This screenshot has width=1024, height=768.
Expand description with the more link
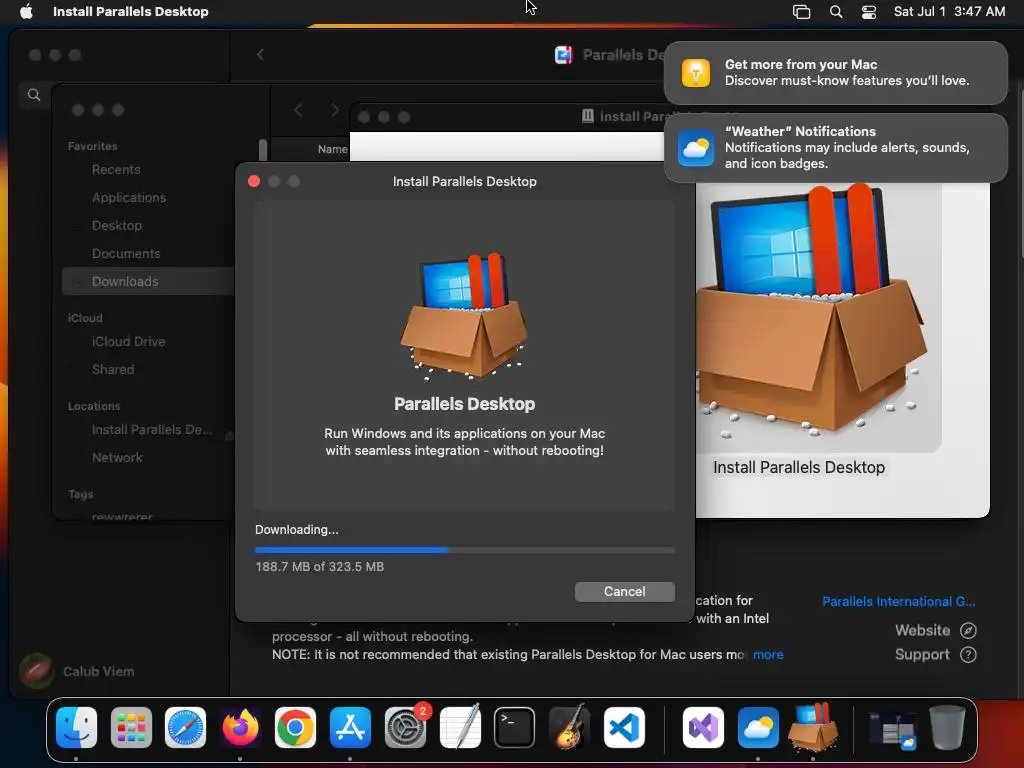coord(768,654)
